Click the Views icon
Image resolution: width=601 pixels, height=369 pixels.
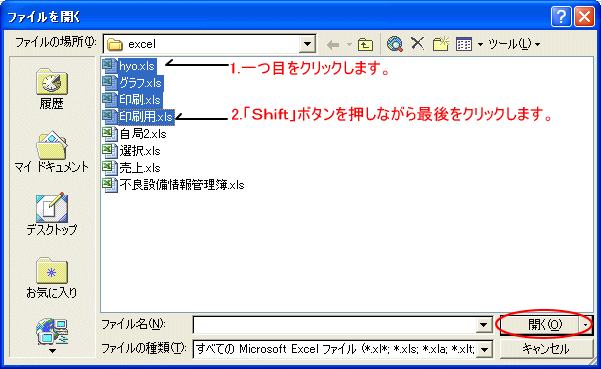point(464,44)
